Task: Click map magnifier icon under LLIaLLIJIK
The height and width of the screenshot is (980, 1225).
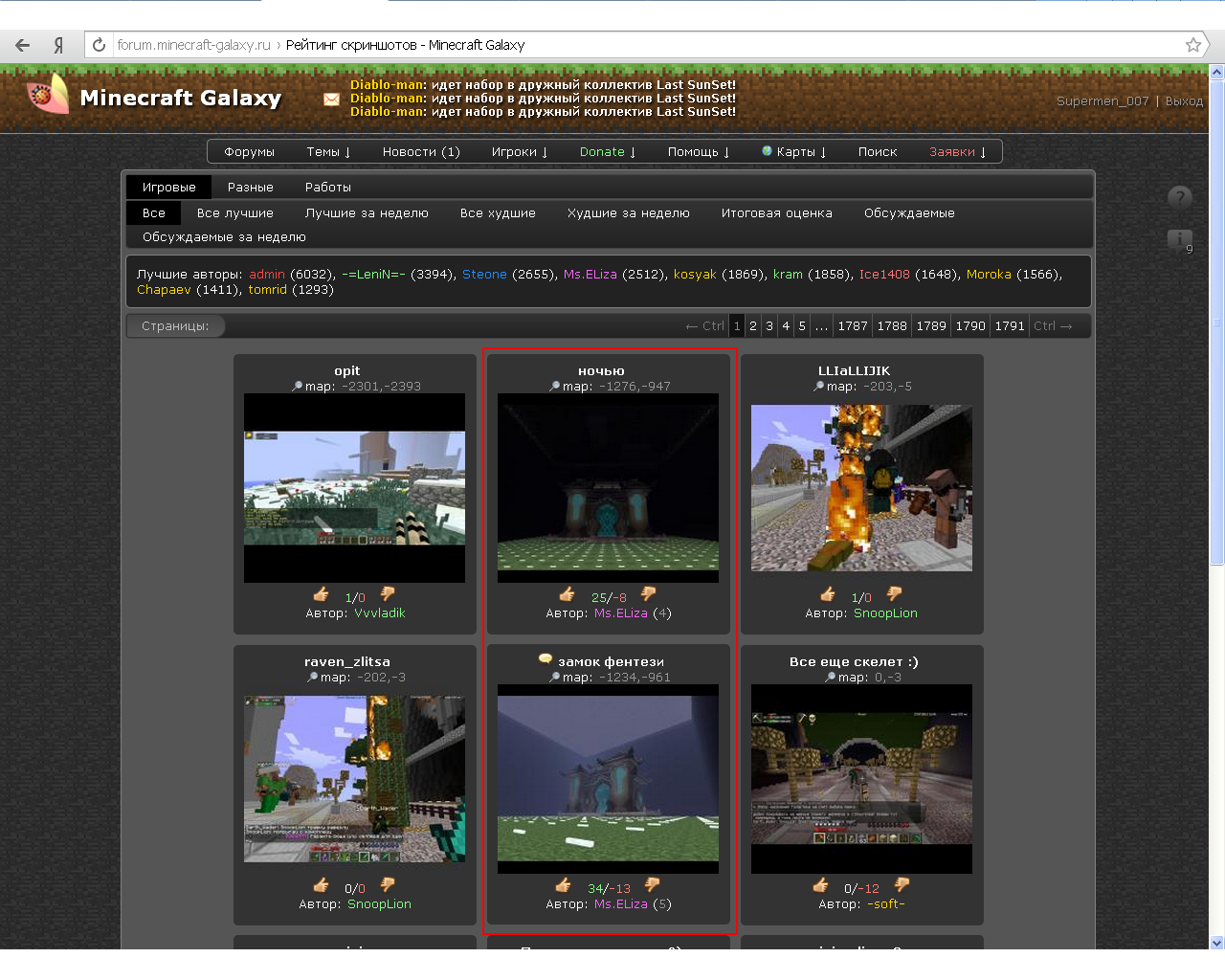Action: tap(819, 387)
